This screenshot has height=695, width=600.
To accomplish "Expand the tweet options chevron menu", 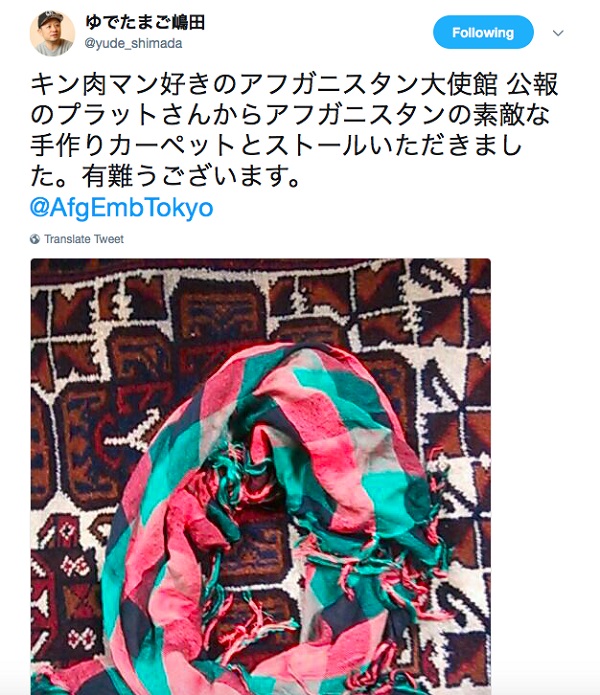I will [x=558, y=33].
